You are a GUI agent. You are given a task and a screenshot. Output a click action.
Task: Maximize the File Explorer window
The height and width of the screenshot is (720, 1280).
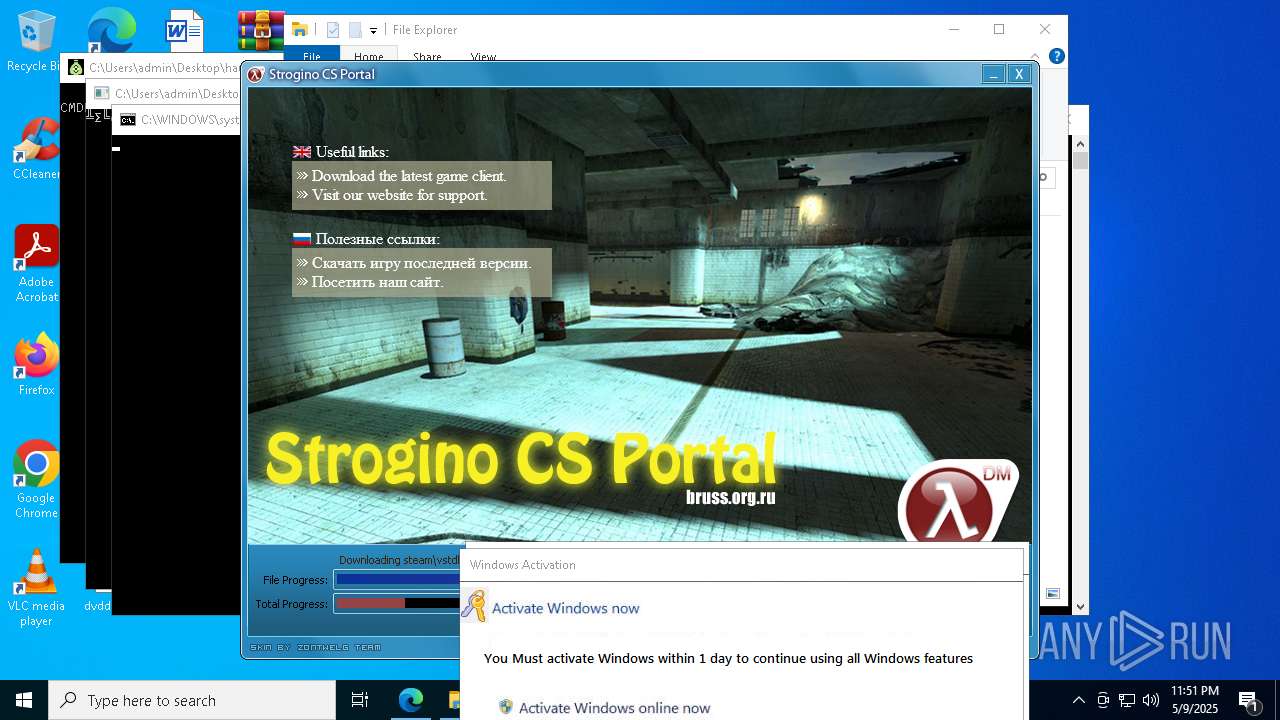coord(999,29)
